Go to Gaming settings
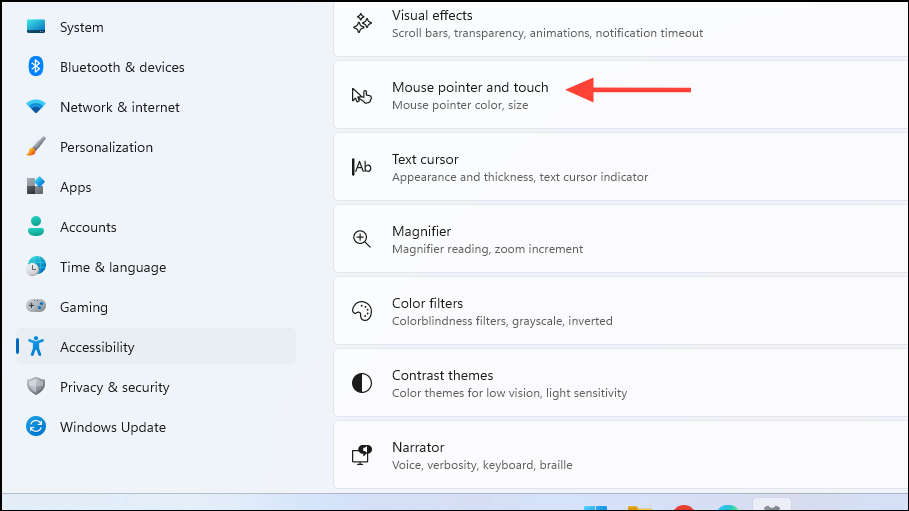909x511 pixels. click(157, 307)
